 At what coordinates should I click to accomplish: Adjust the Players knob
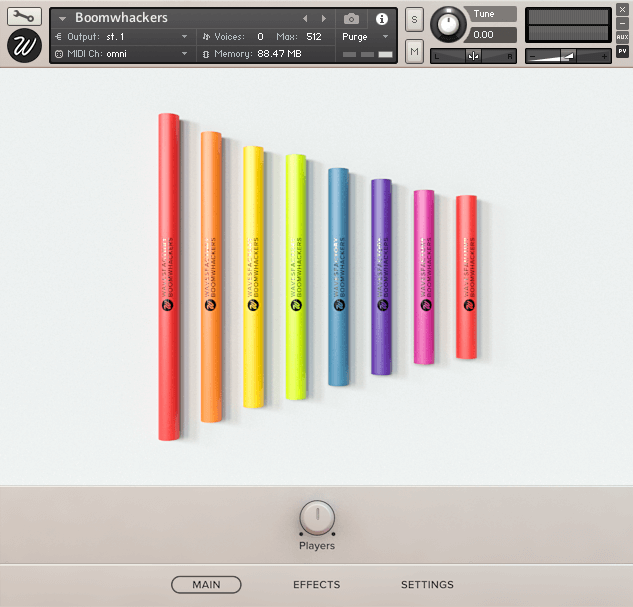[317, 517]
